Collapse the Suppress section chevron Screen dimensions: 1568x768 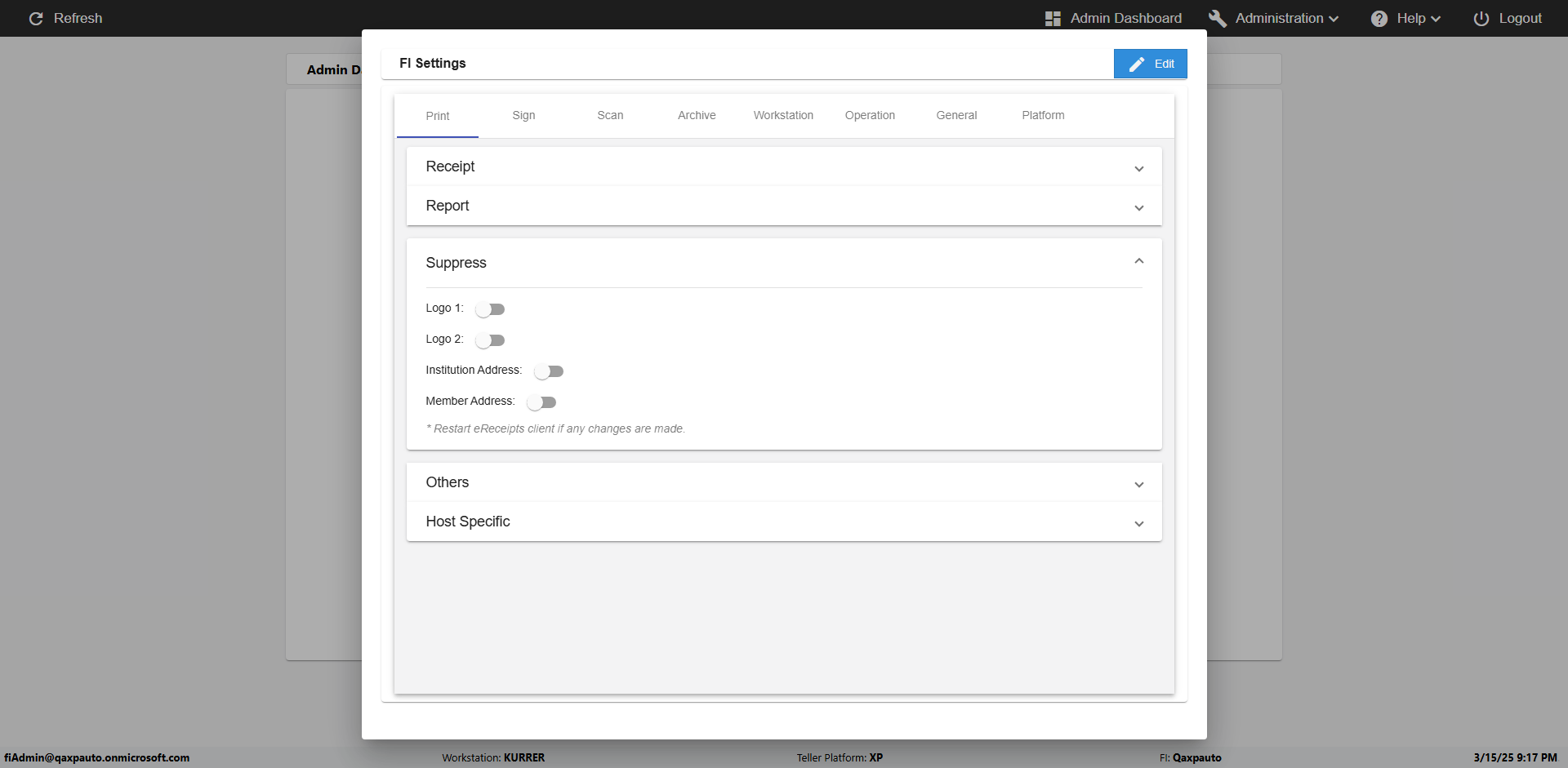click(x=1139, y=261)
